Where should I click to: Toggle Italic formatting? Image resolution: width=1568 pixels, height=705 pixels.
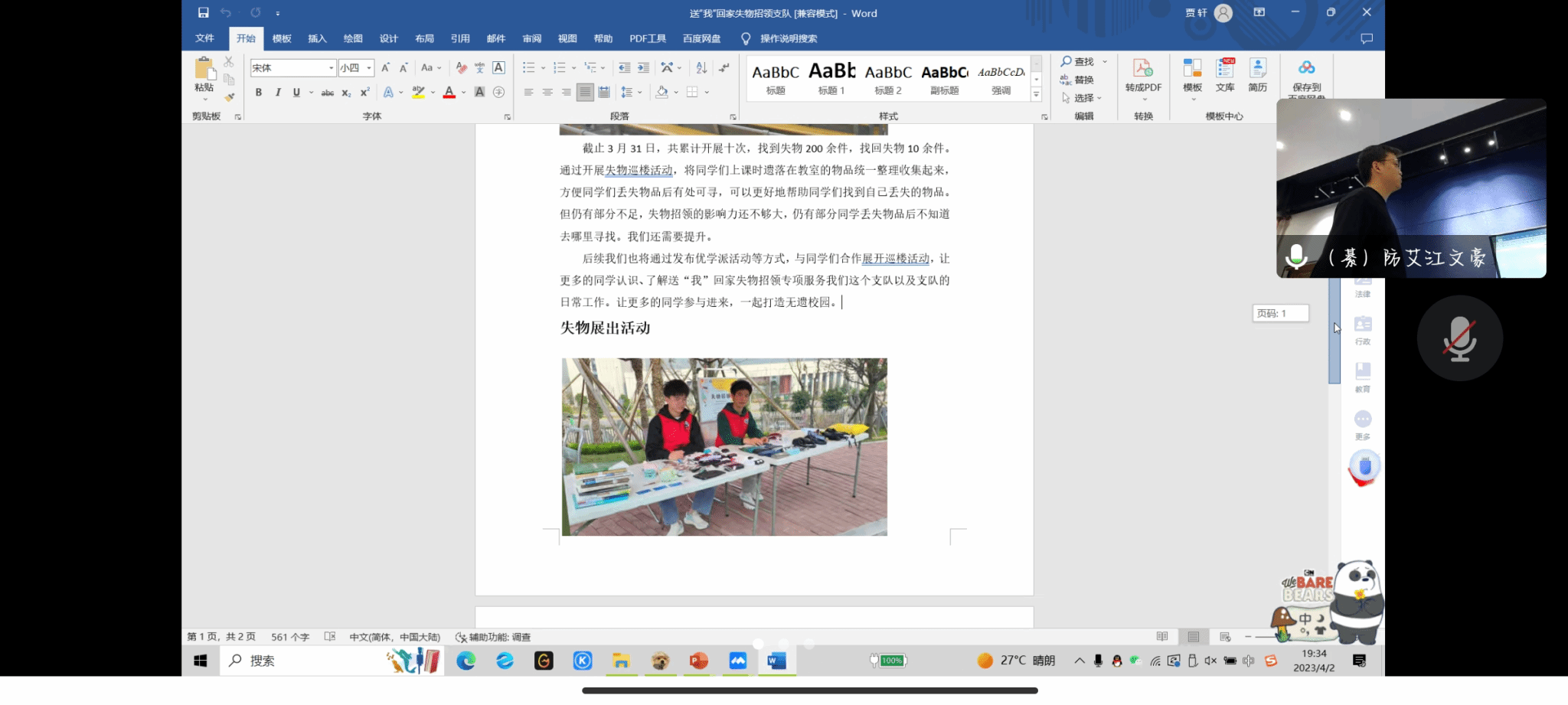(278, 93)
